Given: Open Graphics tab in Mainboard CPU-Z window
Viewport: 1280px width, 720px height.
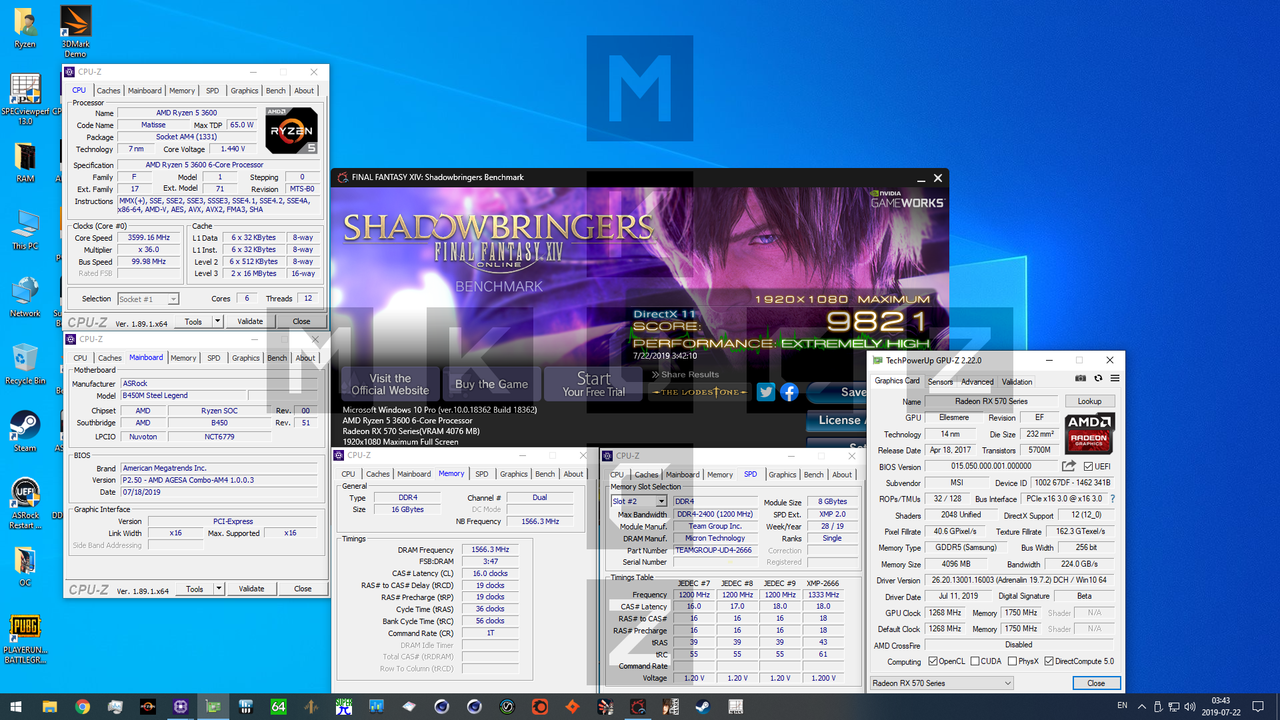Looking at the screenshot, I should tap(246, 357).
